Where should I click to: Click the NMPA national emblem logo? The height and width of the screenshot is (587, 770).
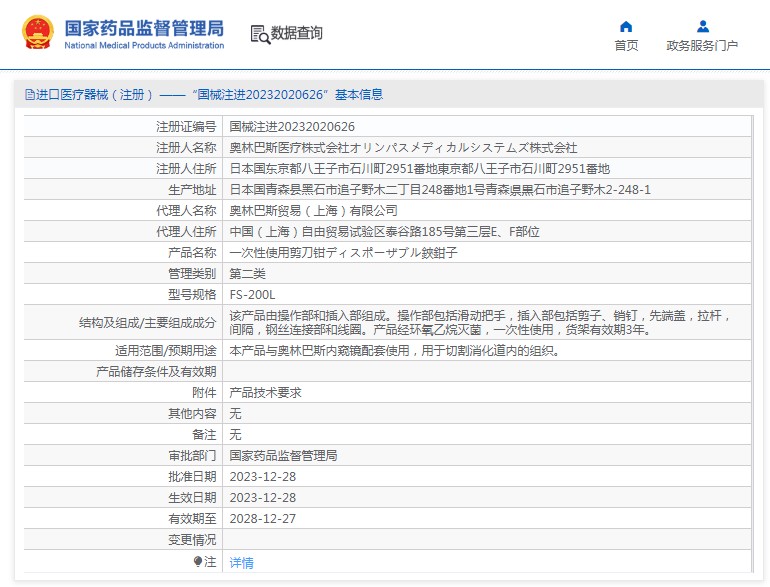pos(38,33)
